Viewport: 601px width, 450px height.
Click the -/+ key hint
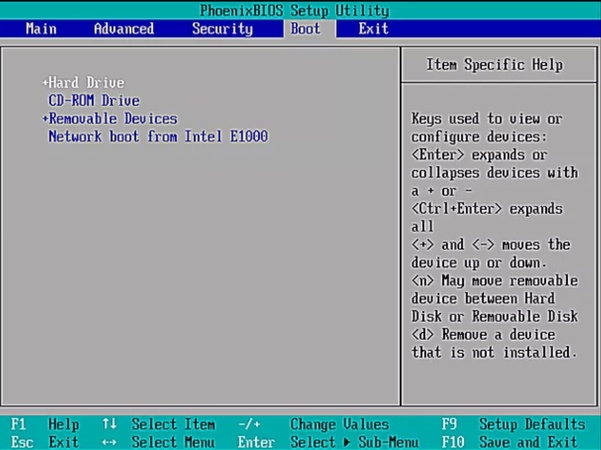249,424
